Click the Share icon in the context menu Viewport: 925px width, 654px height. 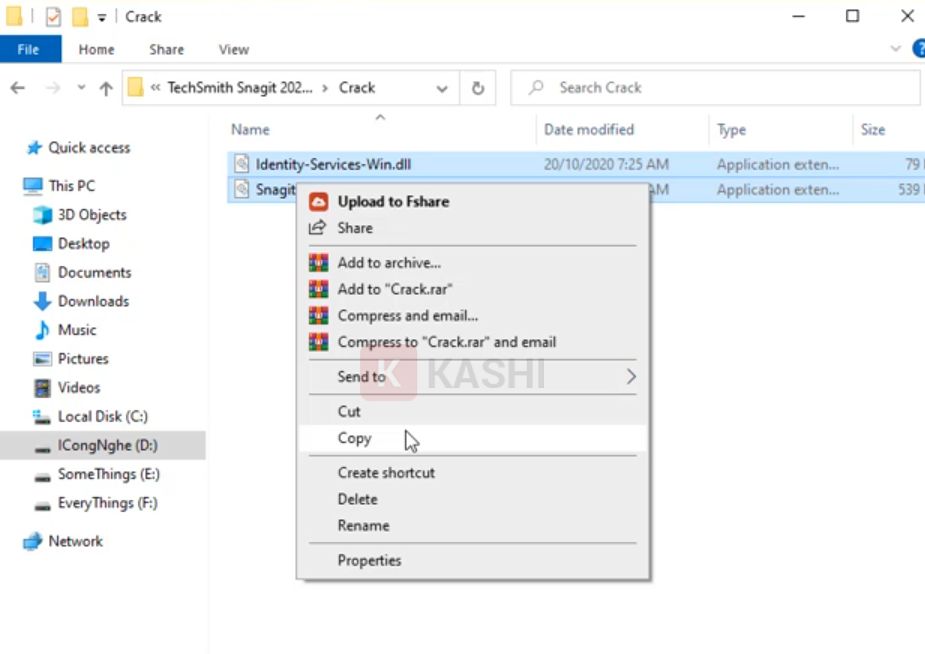(315, 228)
